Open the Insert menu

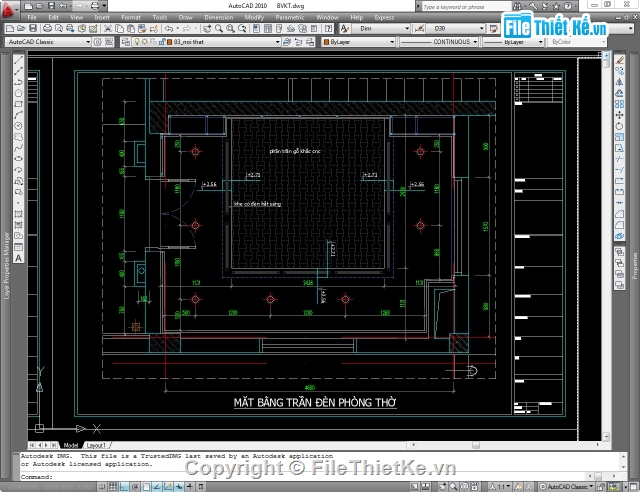102,17
